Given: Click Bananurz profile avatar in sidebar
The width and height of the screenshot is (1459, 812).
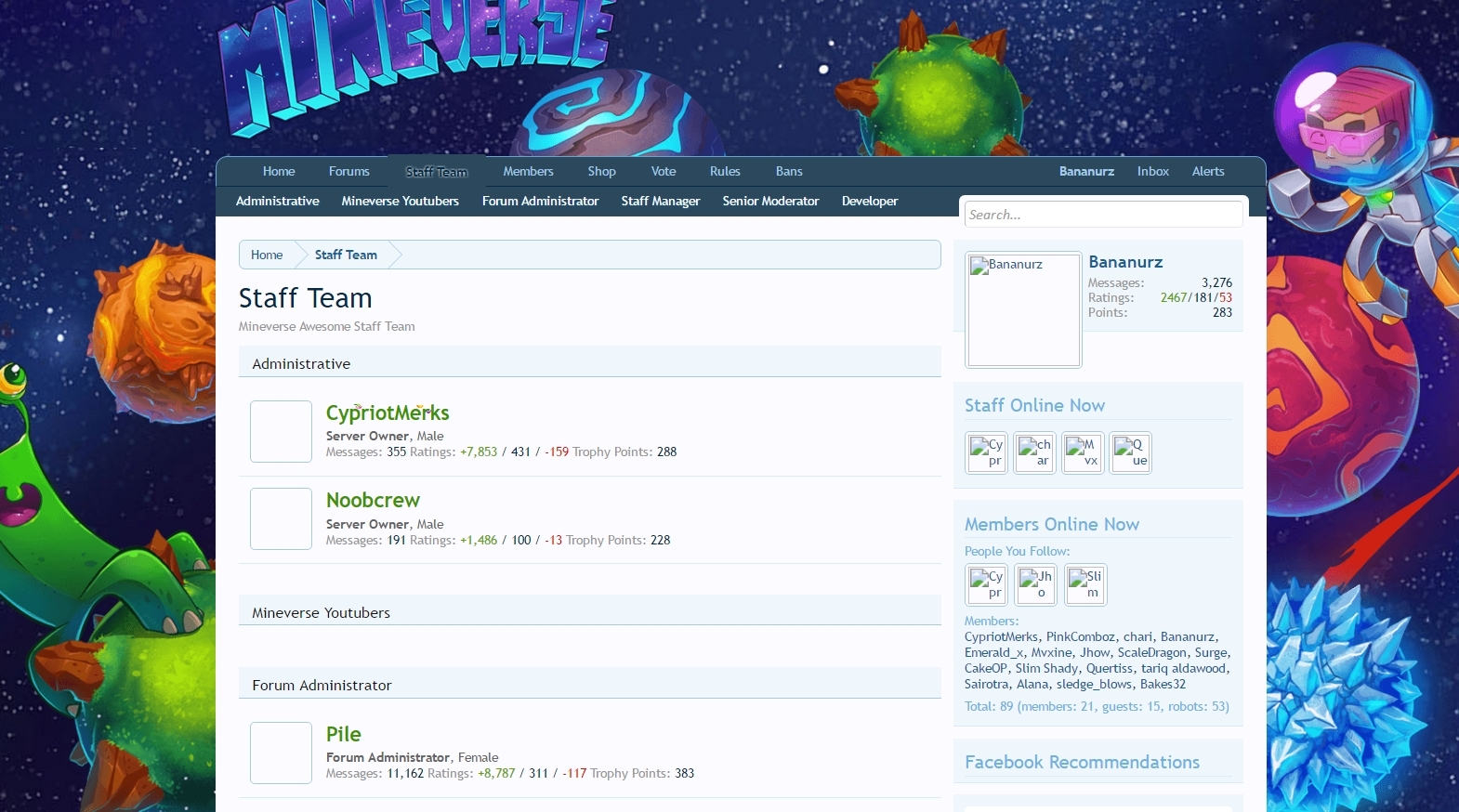Looking at the screenshot, I should coord(1023,309).
